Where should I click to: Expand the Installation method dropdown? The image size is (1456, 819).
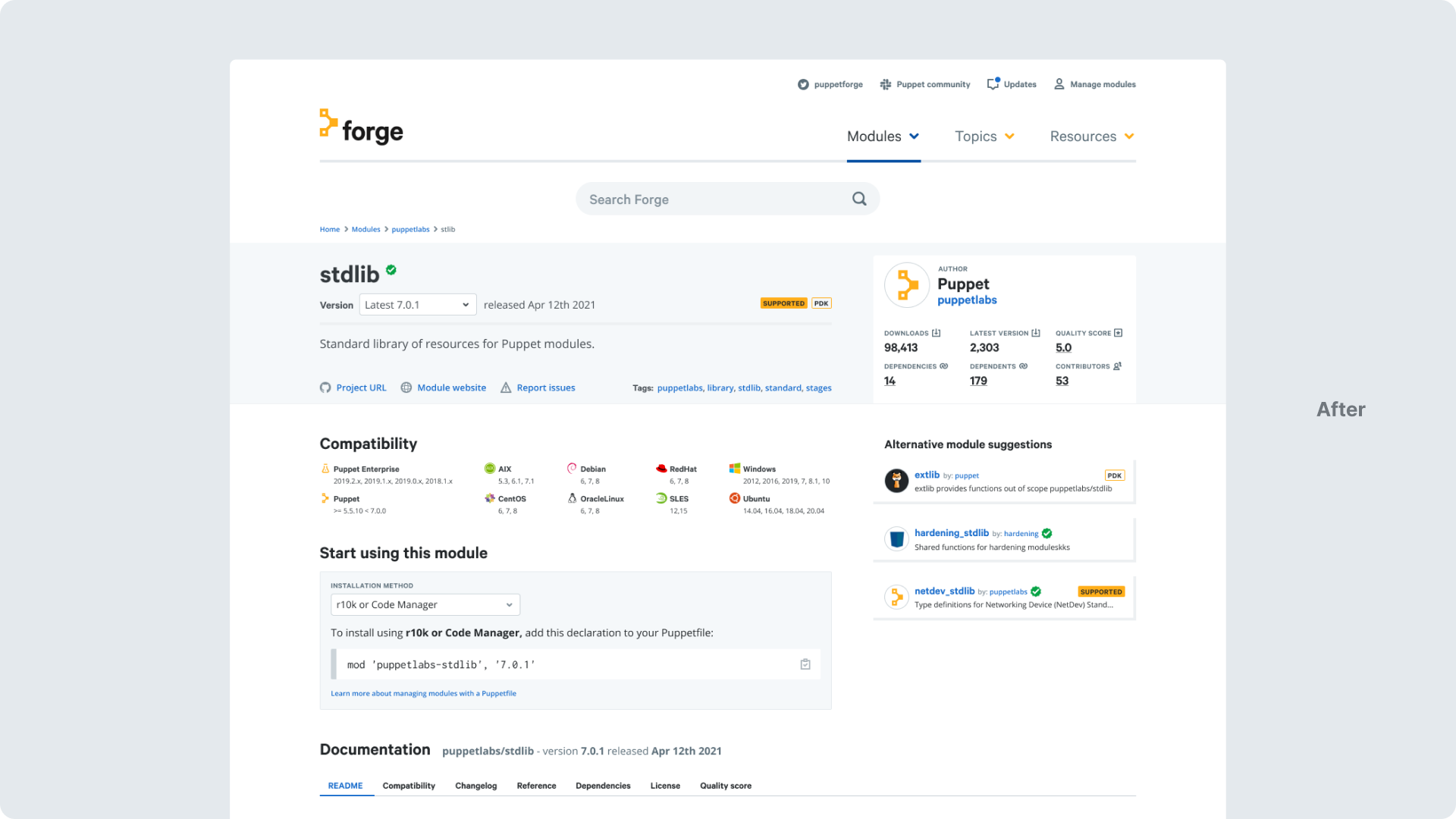pos(425,604)
